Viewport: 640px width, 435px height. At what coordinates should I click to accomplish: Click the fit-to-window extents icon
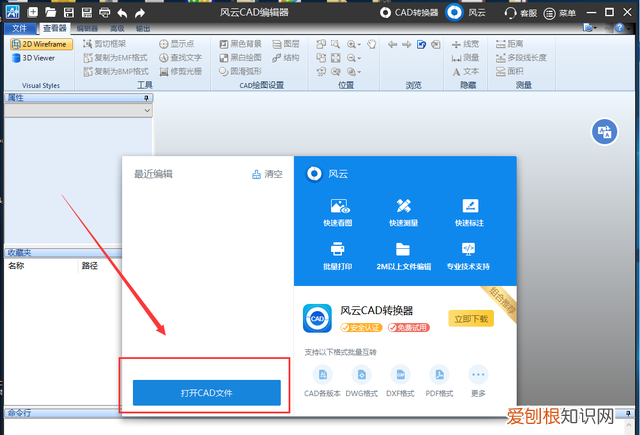pyautogui.click(x=336, y=58)
